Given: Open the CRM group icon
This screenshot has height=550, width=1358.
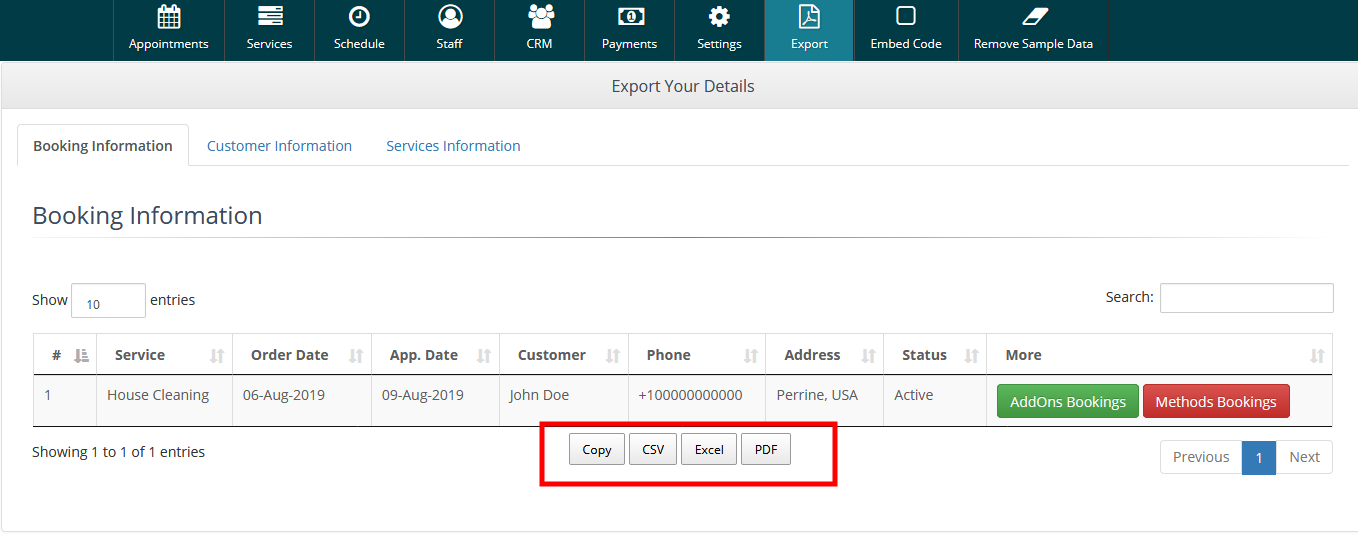Looking at the screenshot, I should pos(540,17).
